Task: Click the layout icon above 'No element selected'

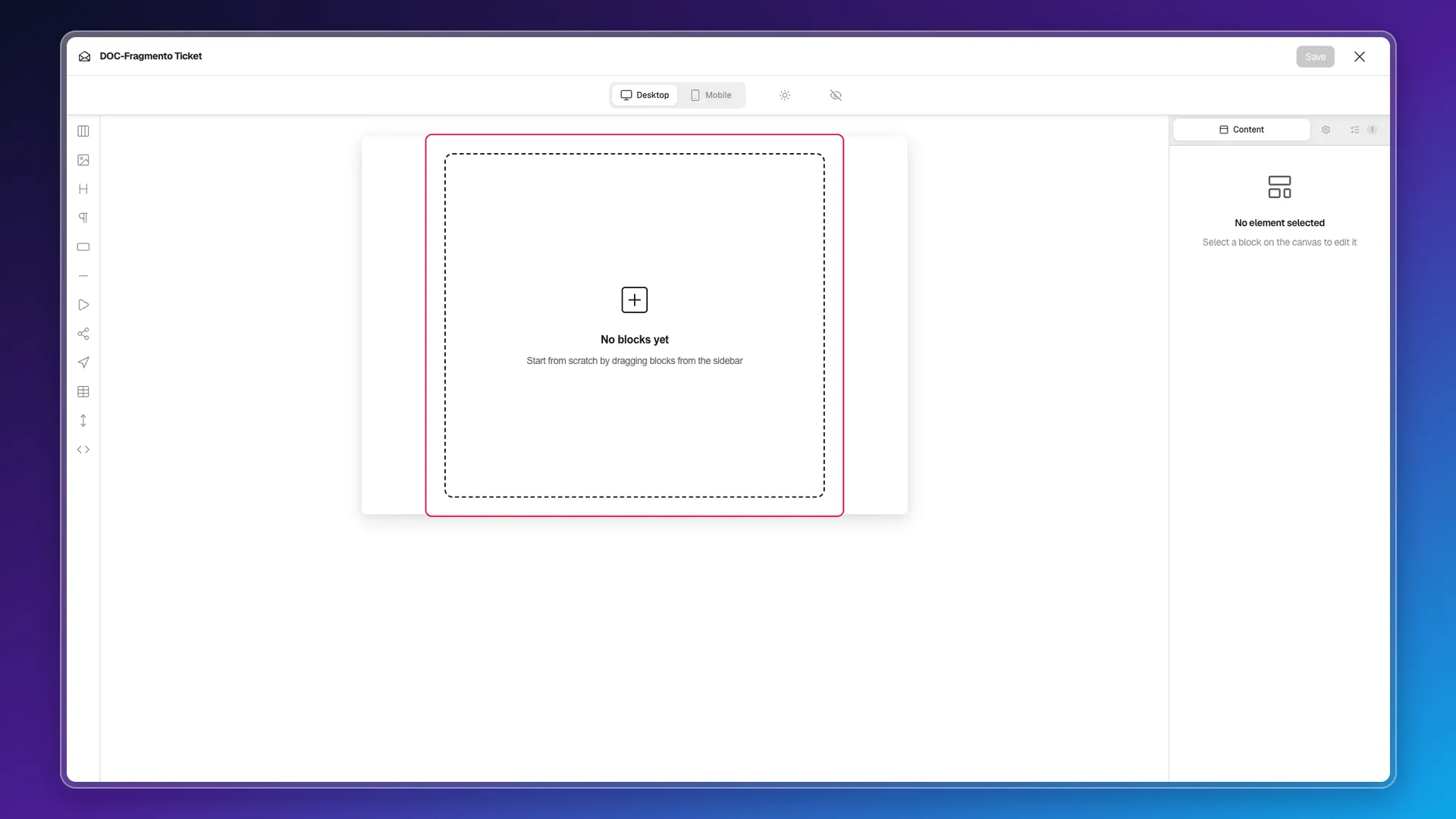Action: coord(1279,187)
